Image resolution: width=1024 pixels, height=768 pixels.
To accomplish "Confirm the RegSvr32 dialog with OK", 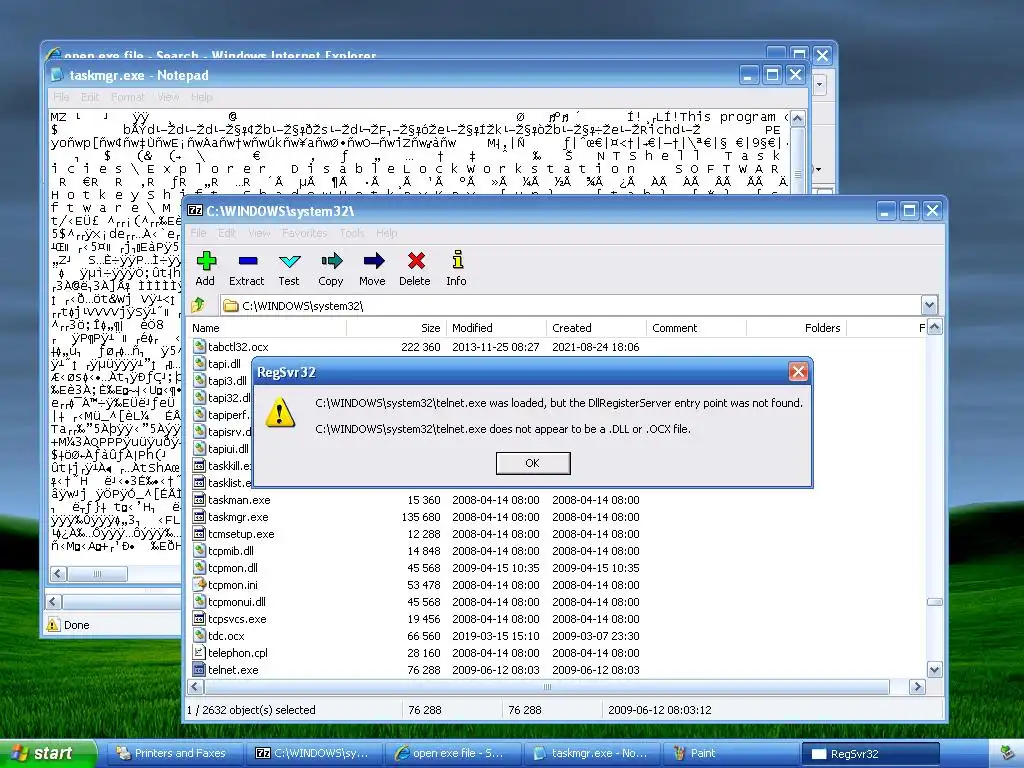I will click(533, 463).
